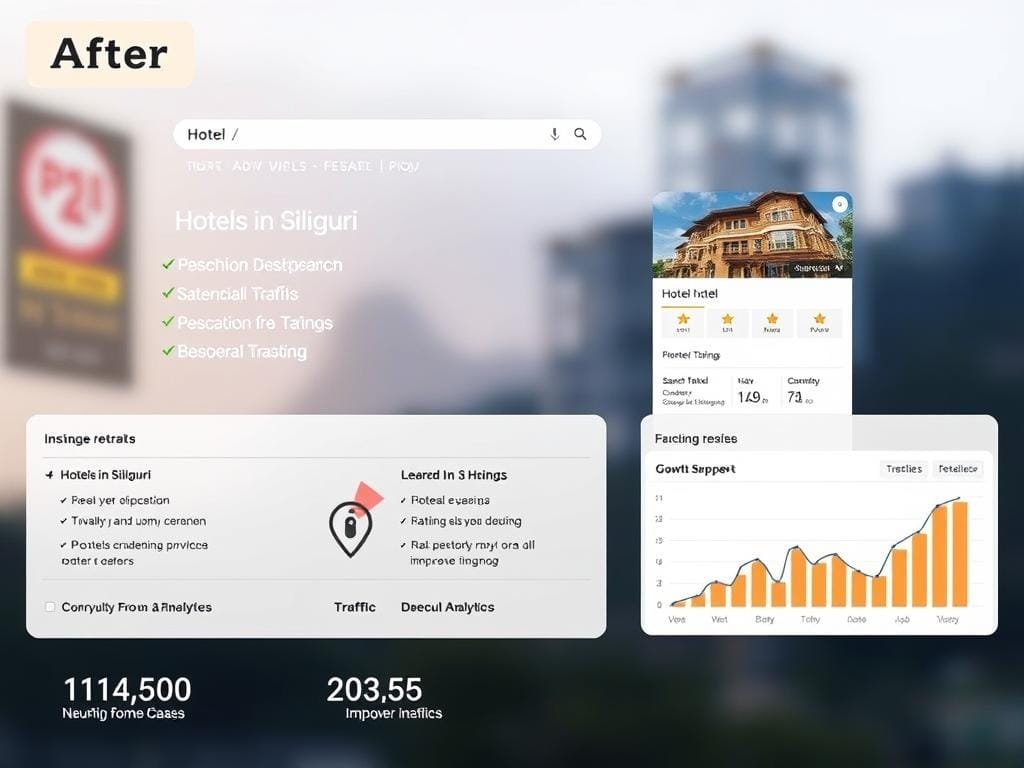Select the first star rating icon on hotel card
This screenshot has height=768, width=1024.
pyautogui.click(x=683, y=319)
